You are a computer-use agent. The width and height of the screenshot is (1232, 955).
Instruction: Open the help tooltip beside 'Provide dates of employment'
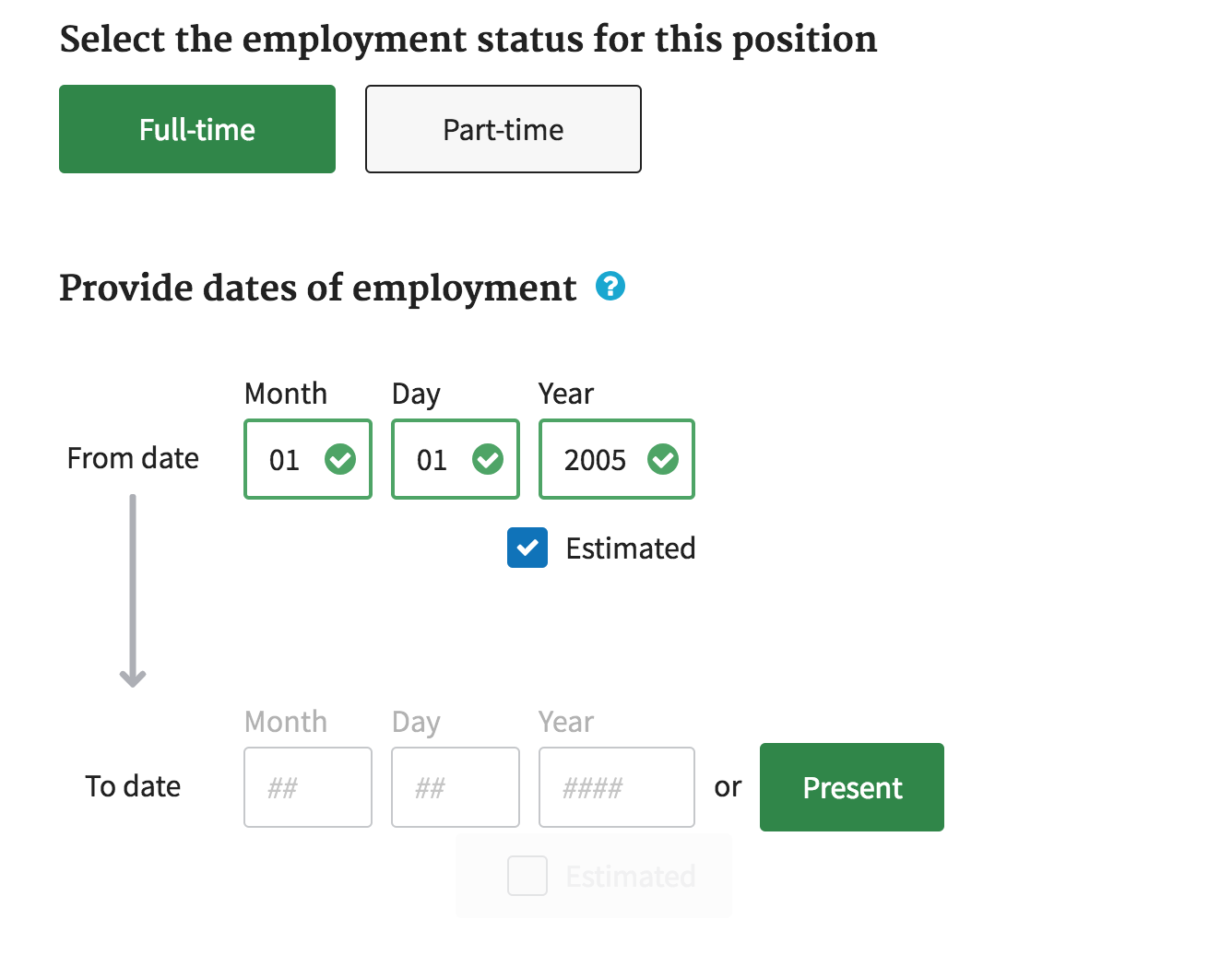[610, 287]
